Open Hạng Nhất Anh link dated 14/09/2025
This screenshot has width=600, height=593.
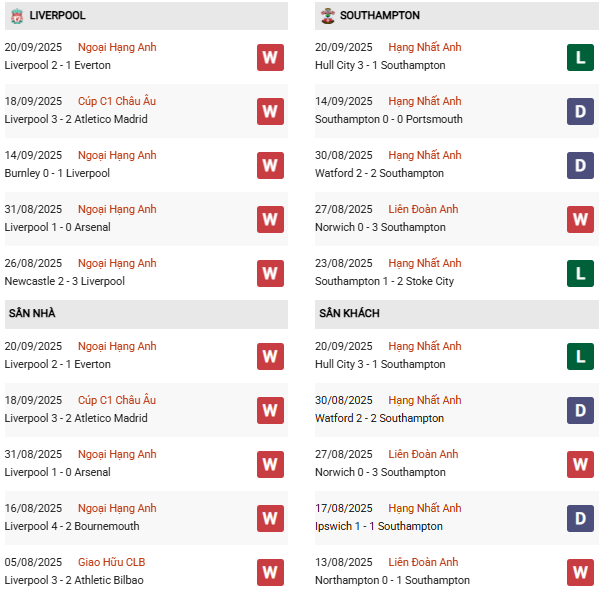point(425,101)
